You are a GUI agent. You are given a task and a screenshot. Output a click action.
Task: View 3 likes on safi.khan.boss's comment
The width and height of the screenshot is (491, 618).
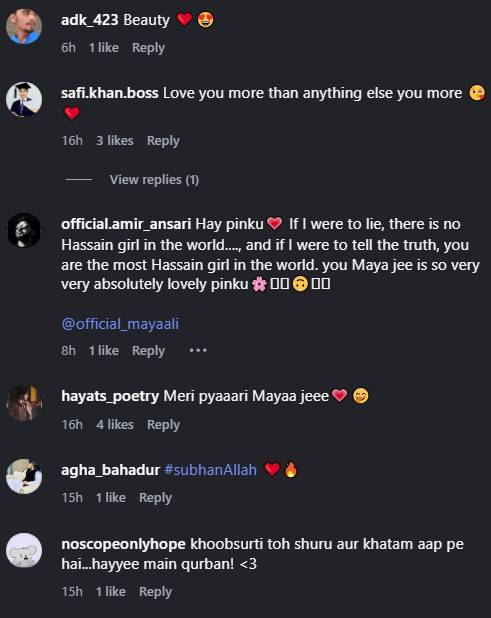point(115,141)
